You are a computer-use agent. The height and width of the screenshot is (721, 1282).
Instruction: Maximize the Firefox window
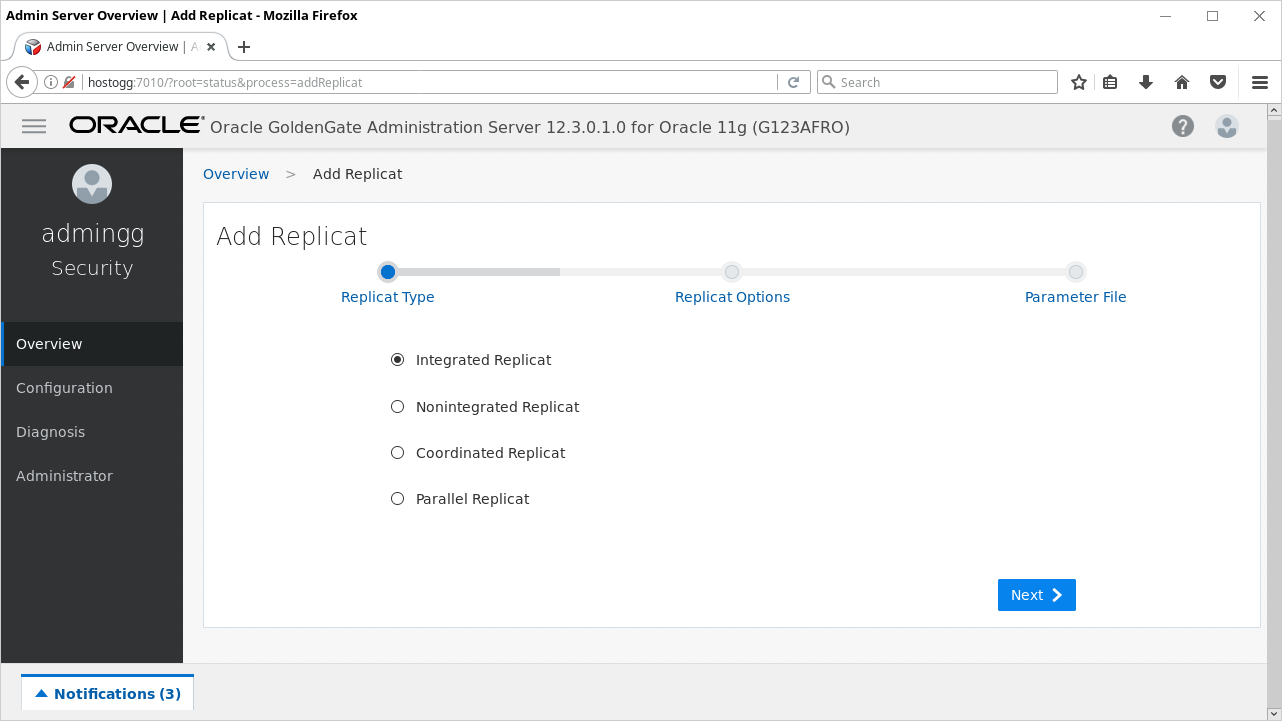pyautogui.click(x=1212, y=15)
